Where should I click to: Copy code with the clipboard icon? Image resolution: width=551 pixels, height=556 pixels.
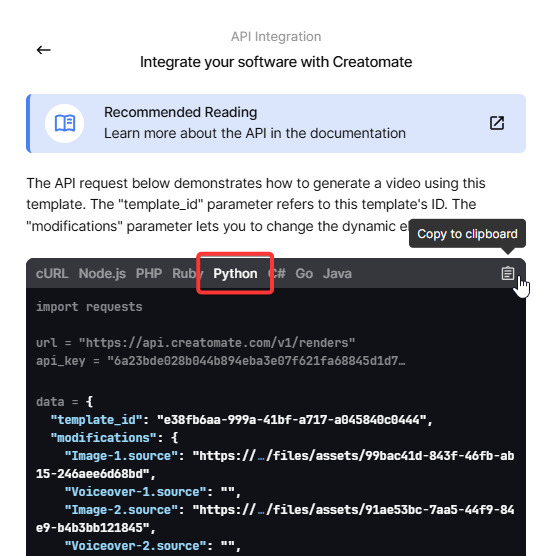(507, 273)
